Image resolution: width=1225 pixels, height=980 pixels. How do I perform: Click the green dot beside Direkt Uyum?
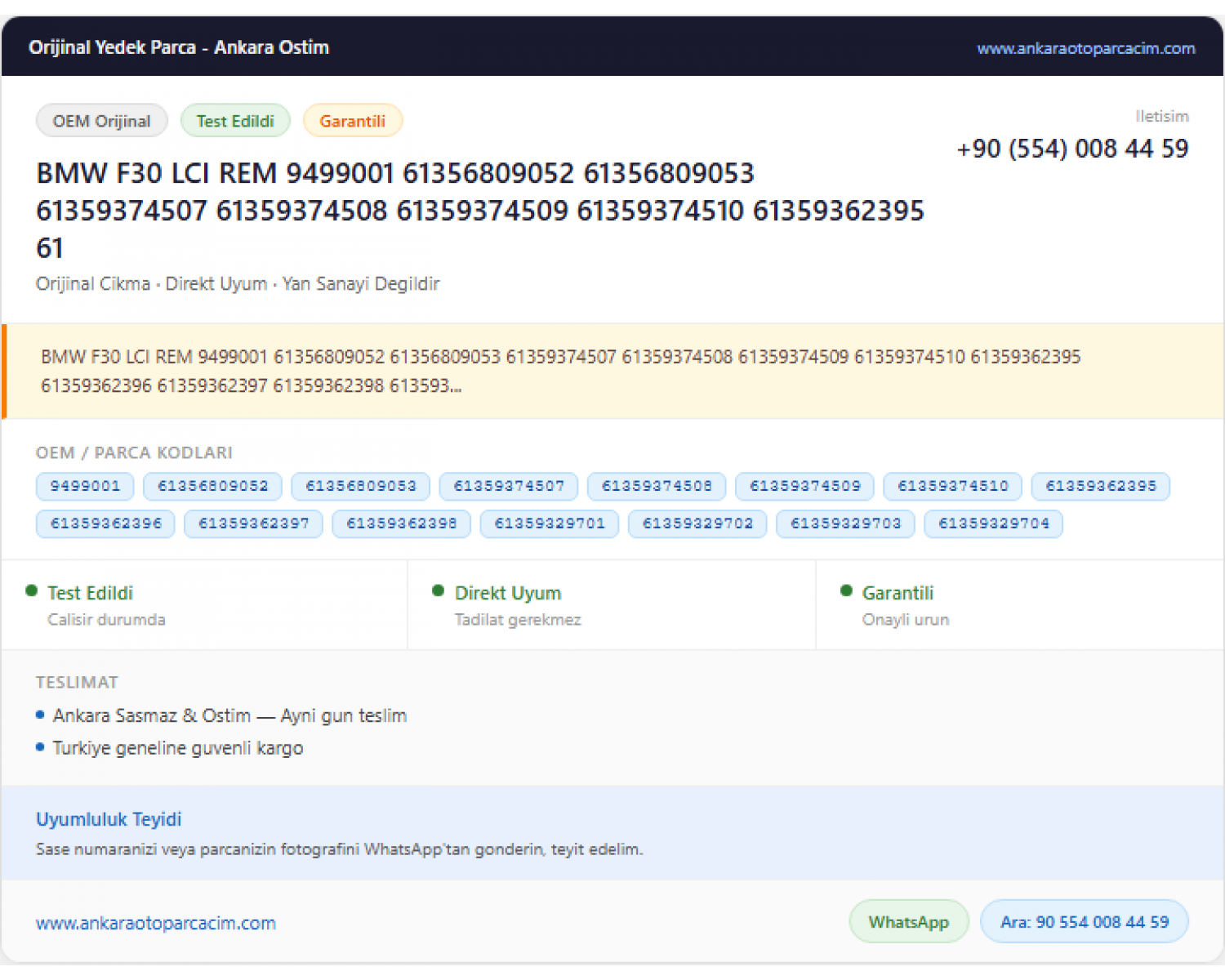pos(439,590)
